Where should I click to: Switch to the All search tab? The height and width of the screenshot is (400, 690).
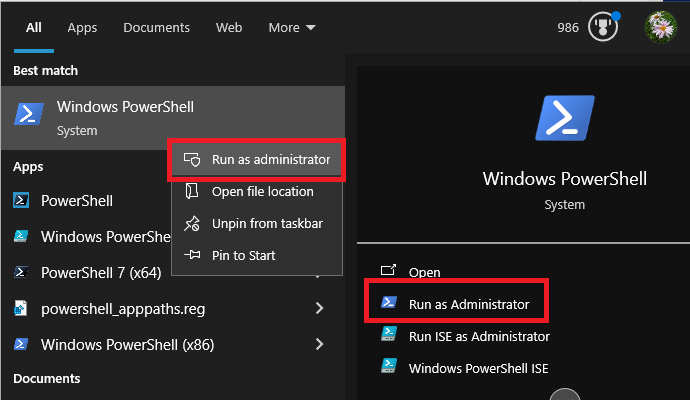pos(33,28)
